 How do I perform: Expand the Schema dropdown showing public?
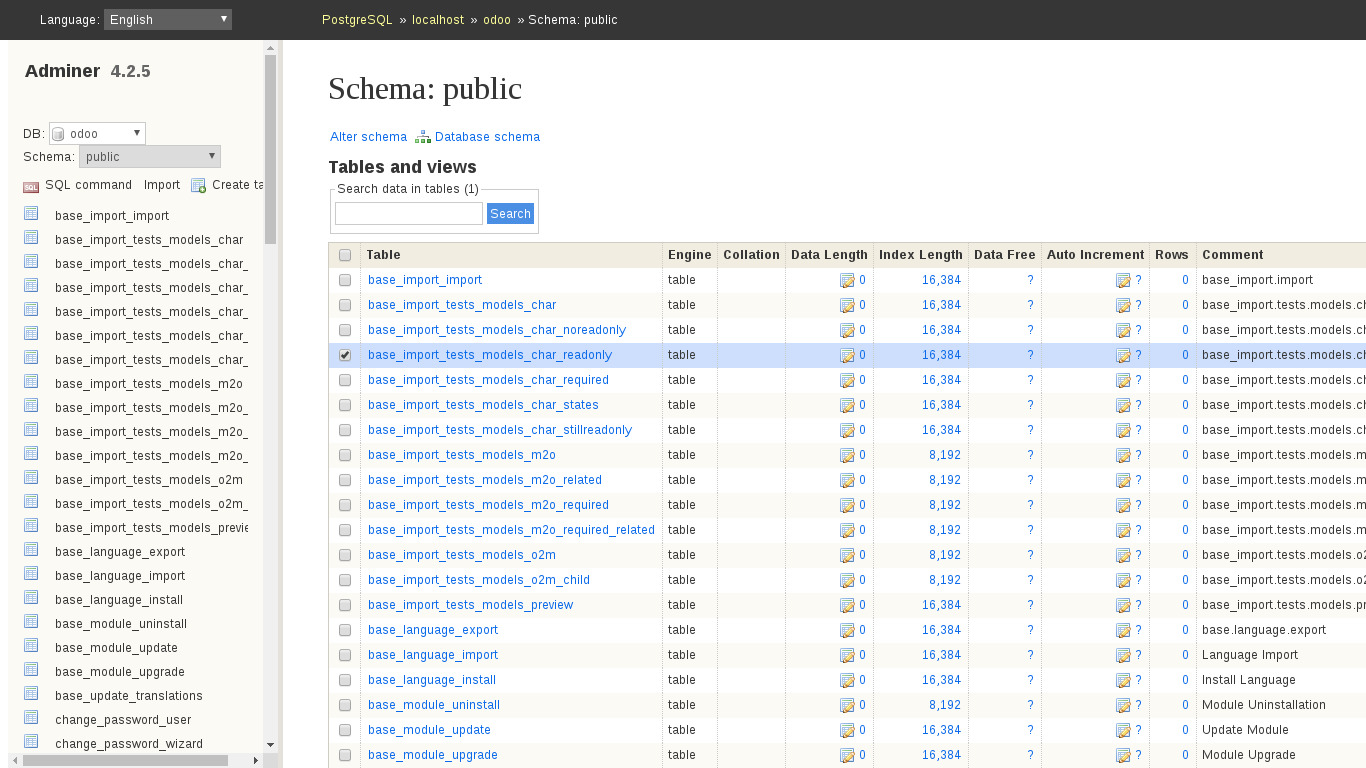click(149, 157)
